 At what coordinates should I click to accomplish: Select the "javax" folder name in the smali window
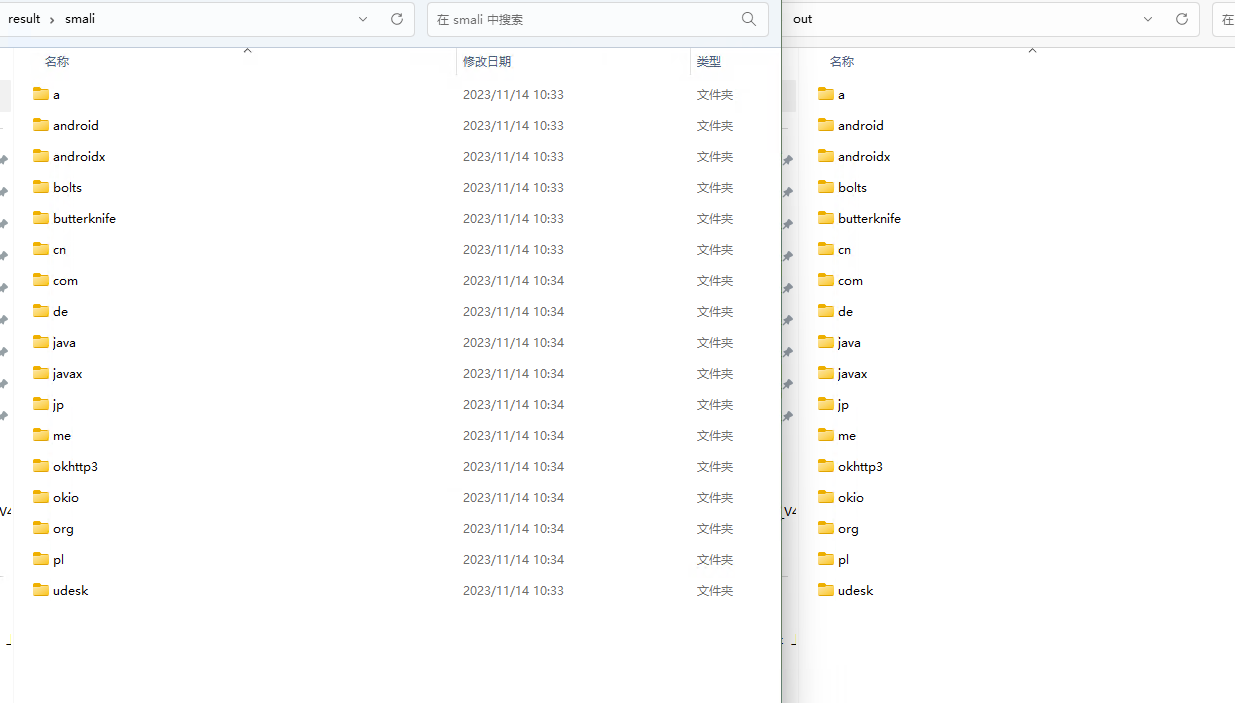click(68, 374)
